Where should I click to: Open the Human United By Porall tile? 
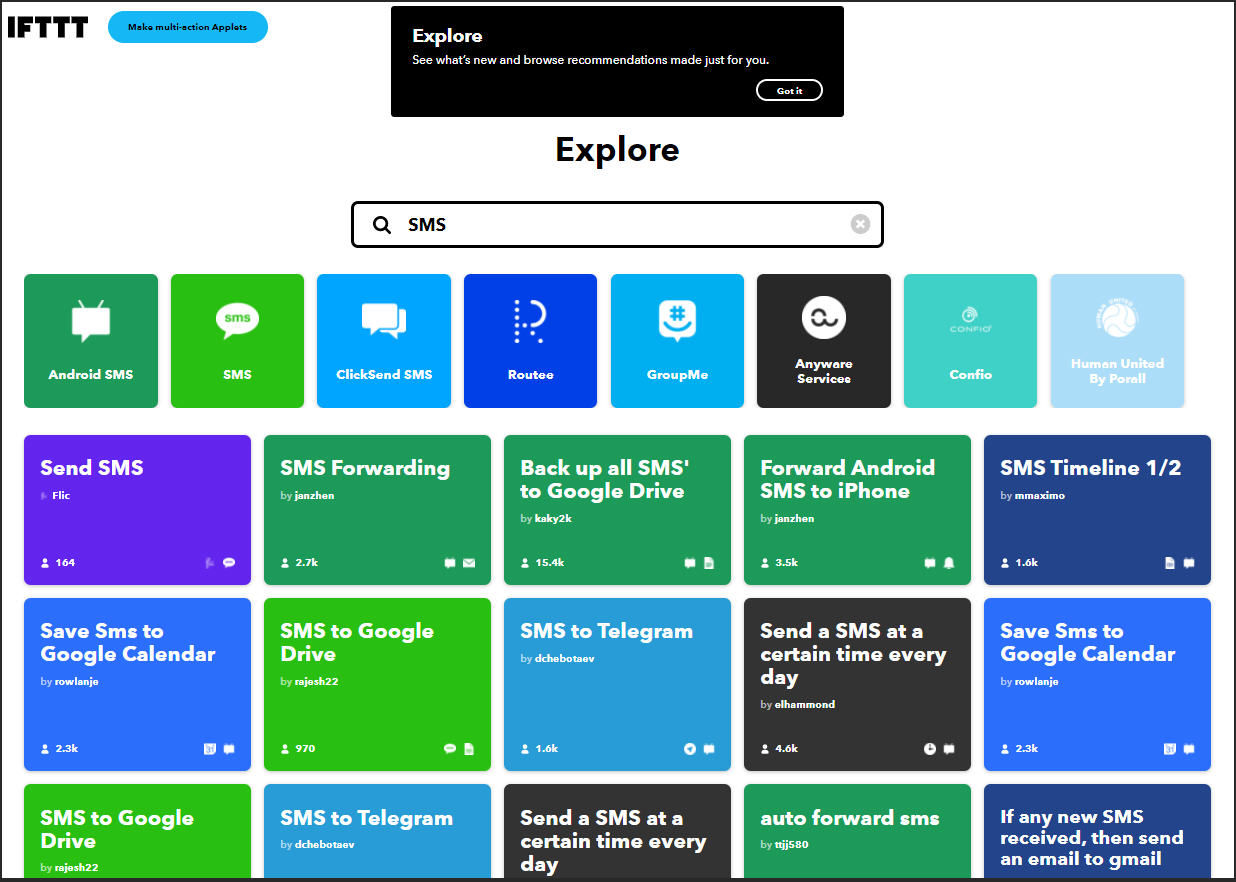point(1117,341)
